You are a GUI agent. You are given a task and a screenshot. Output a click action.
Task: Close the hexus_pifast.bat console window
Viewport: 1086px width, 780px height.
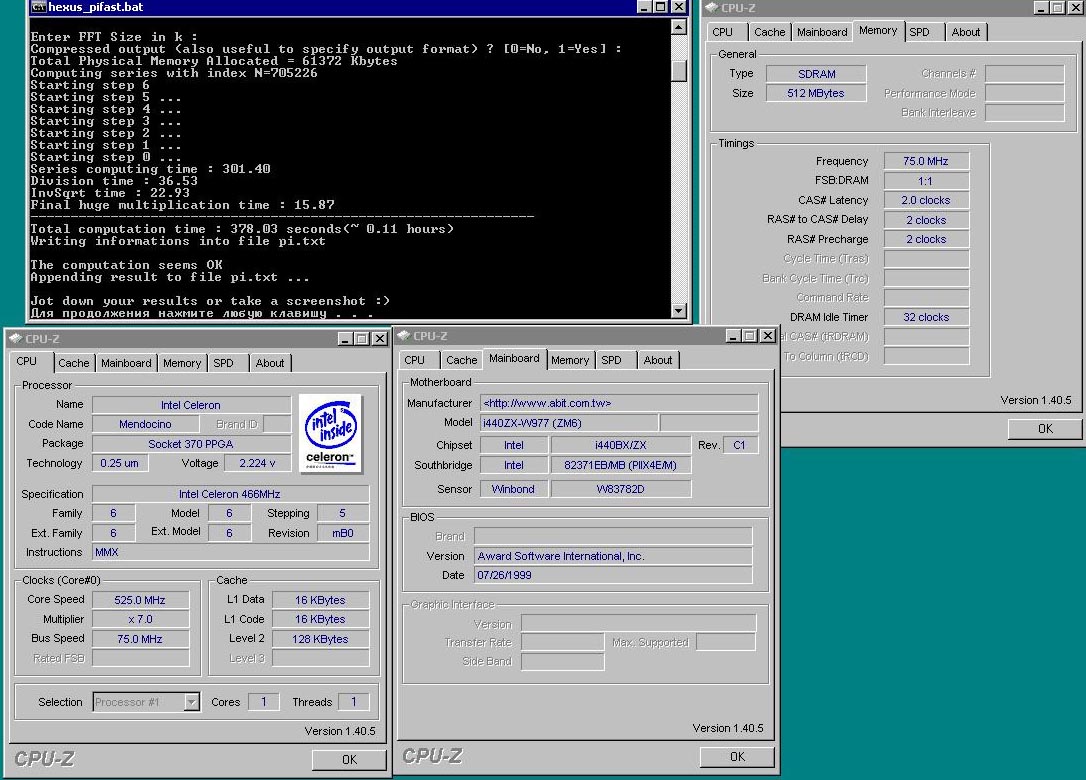tap(679, 7)
